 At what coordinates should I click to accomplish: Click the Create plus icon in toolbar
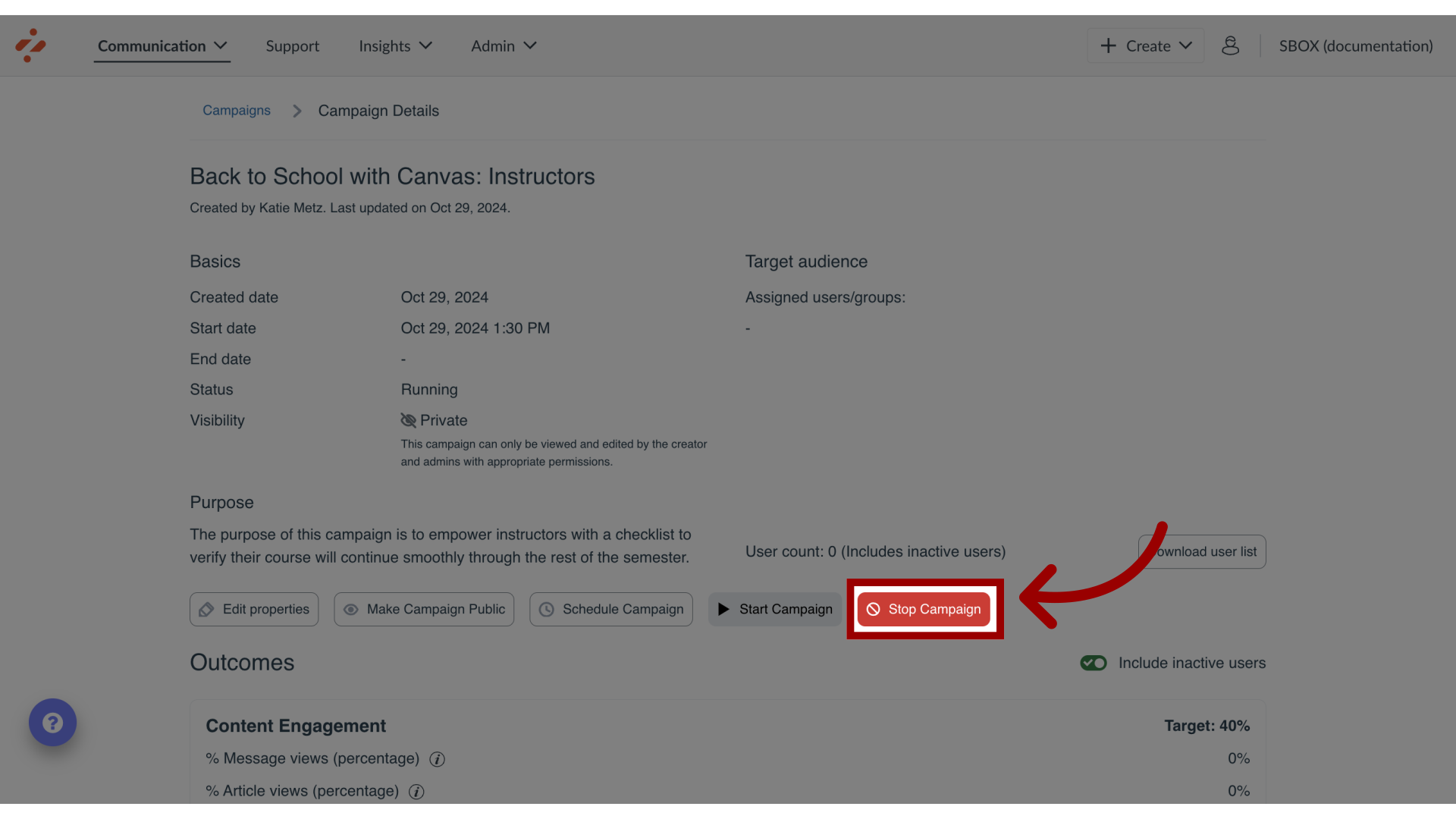tap(1108, 45)
